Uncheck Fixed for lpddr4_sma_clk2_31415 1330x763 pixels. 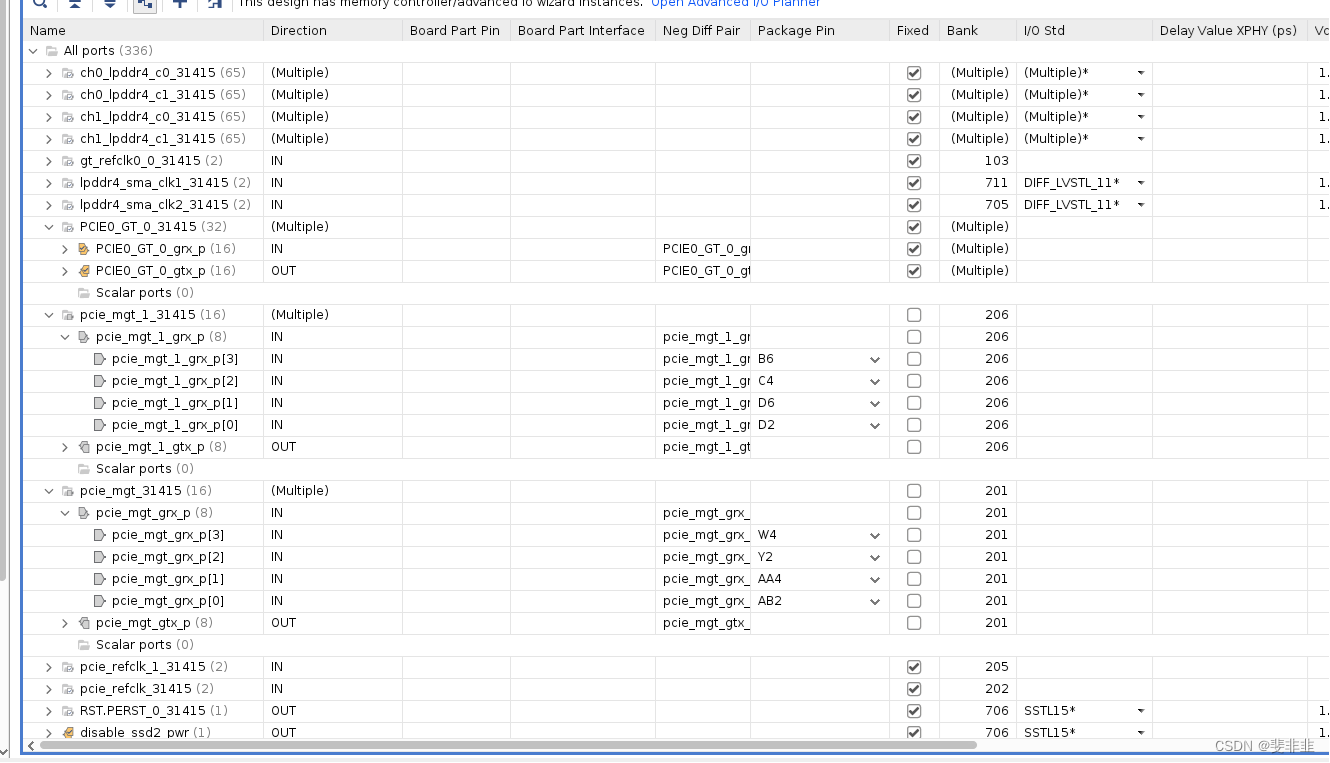(914, 205)
